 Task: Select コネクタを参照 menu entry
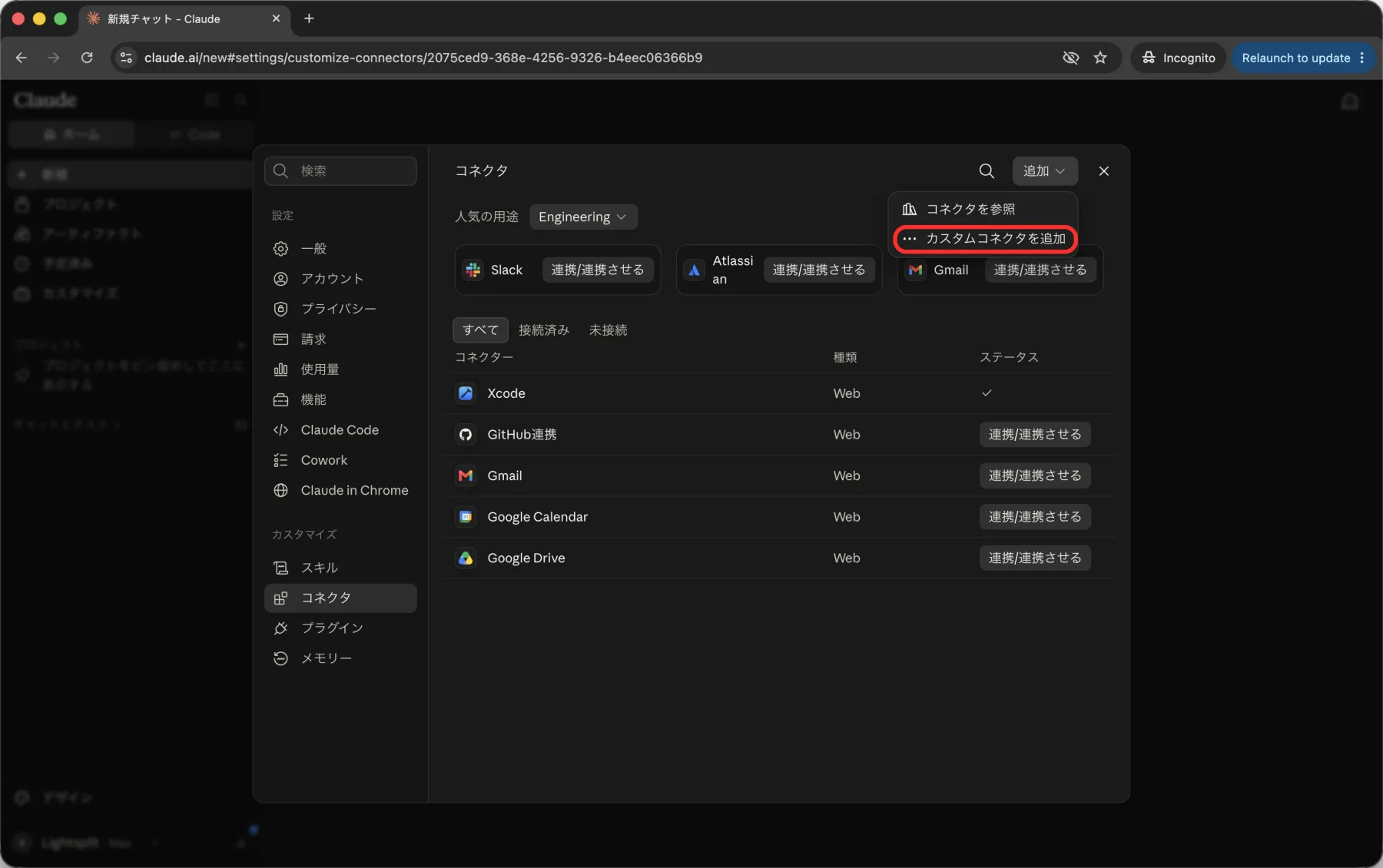pos(983,209)
